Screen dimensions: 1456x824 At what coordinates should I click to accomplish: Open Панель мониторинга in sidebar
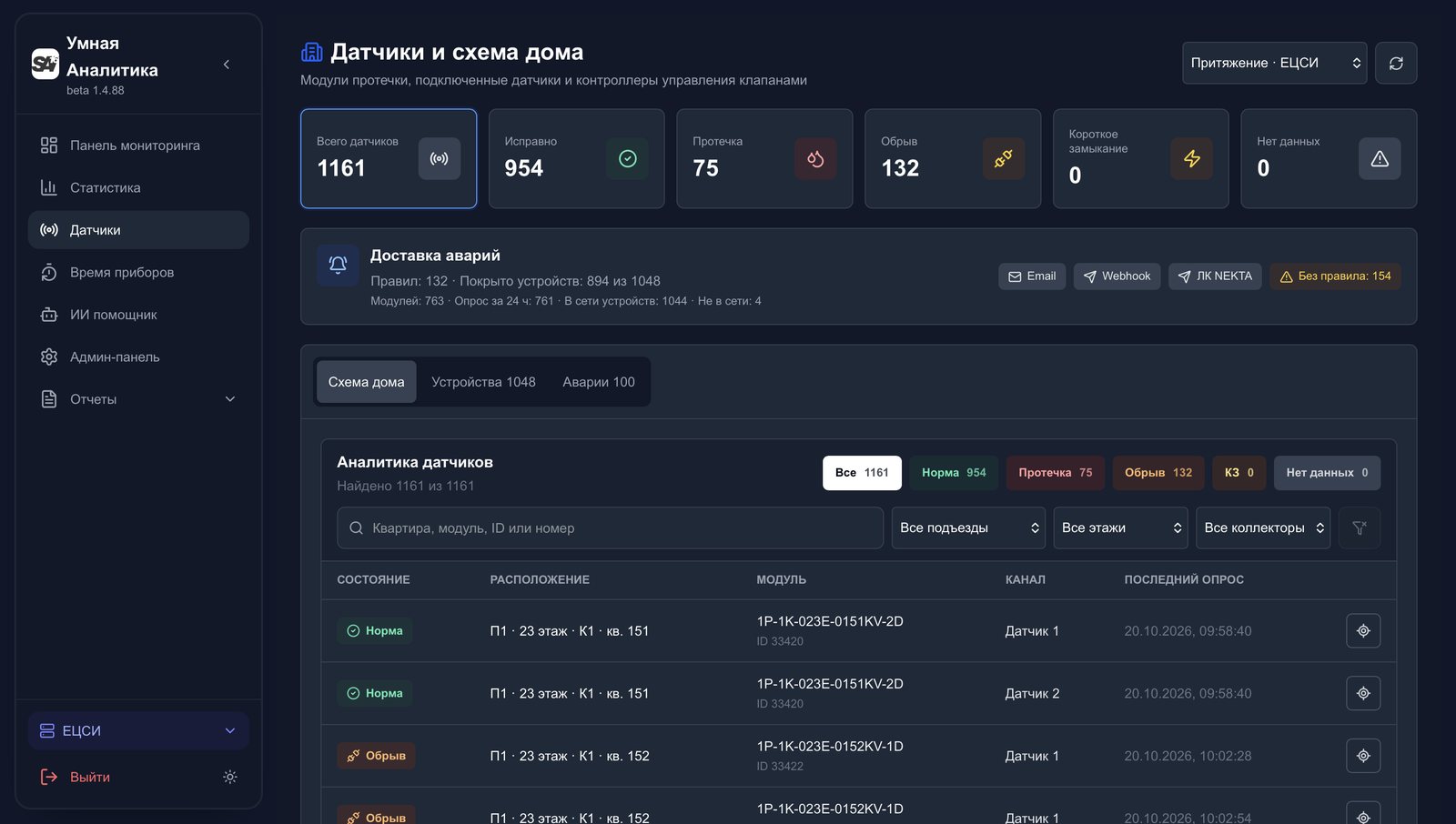[x=138, y=146]
